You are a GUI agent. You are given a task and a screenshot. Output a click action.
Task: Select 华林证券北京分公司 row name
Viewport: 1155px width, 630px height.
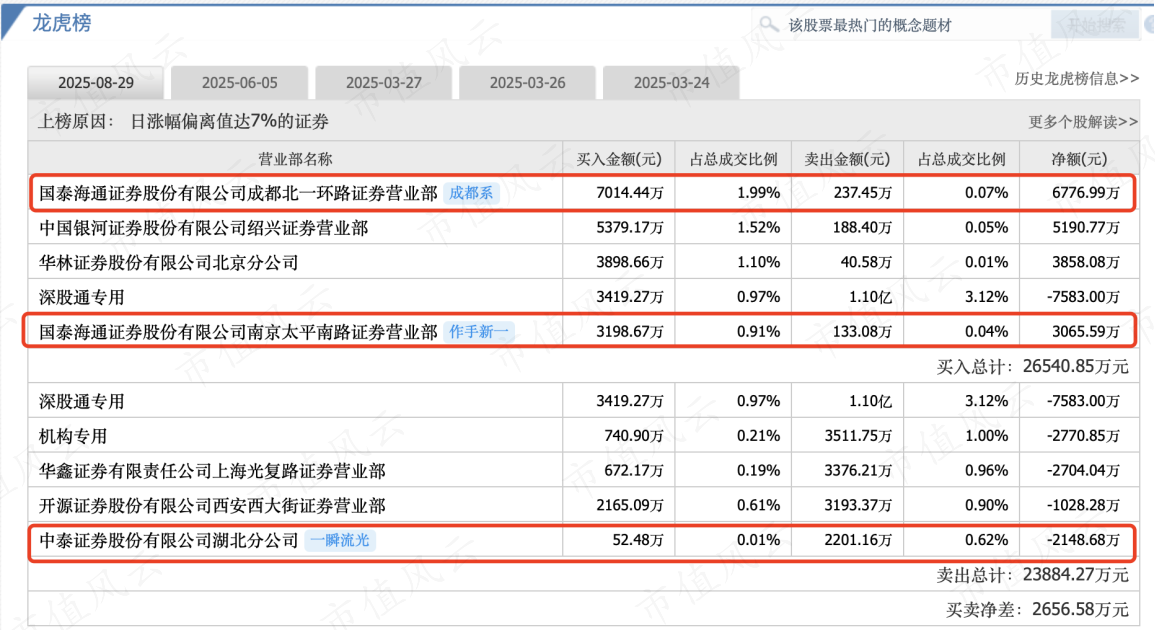(x=169, y=262)
